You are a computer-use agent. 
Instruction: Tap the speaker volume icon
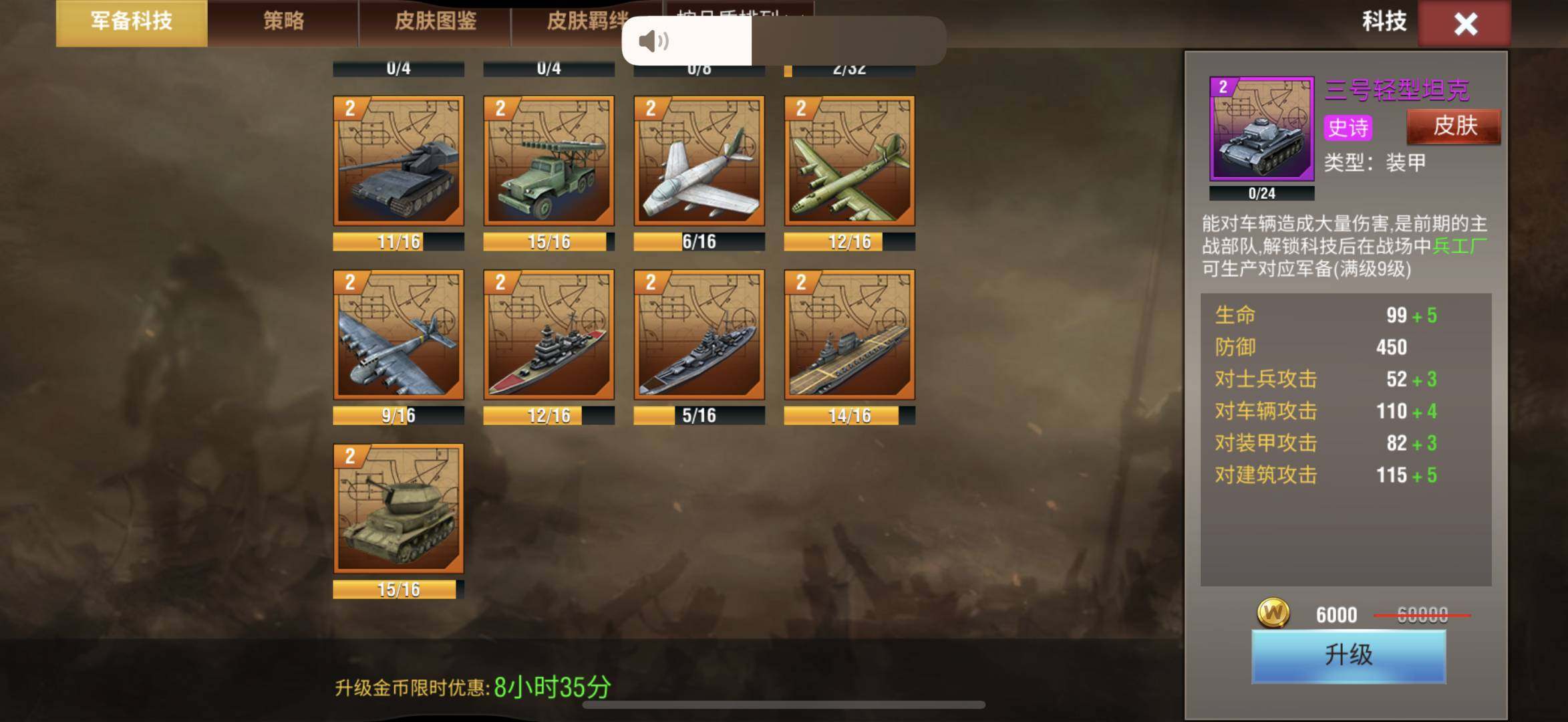click(x=653, y=41)
